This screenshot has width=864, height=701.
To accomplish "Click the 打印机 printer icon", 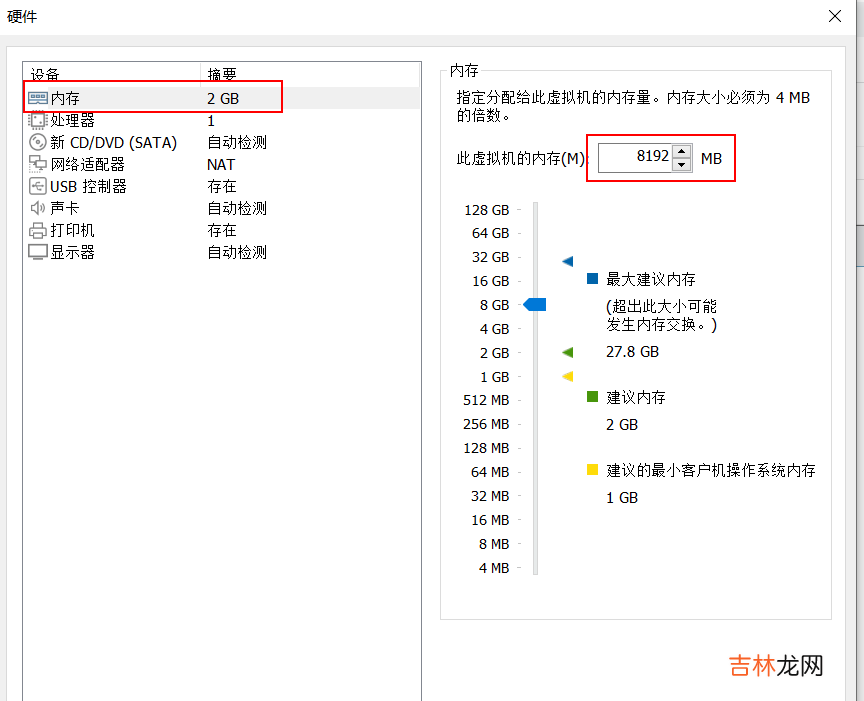I will point(38,230).
